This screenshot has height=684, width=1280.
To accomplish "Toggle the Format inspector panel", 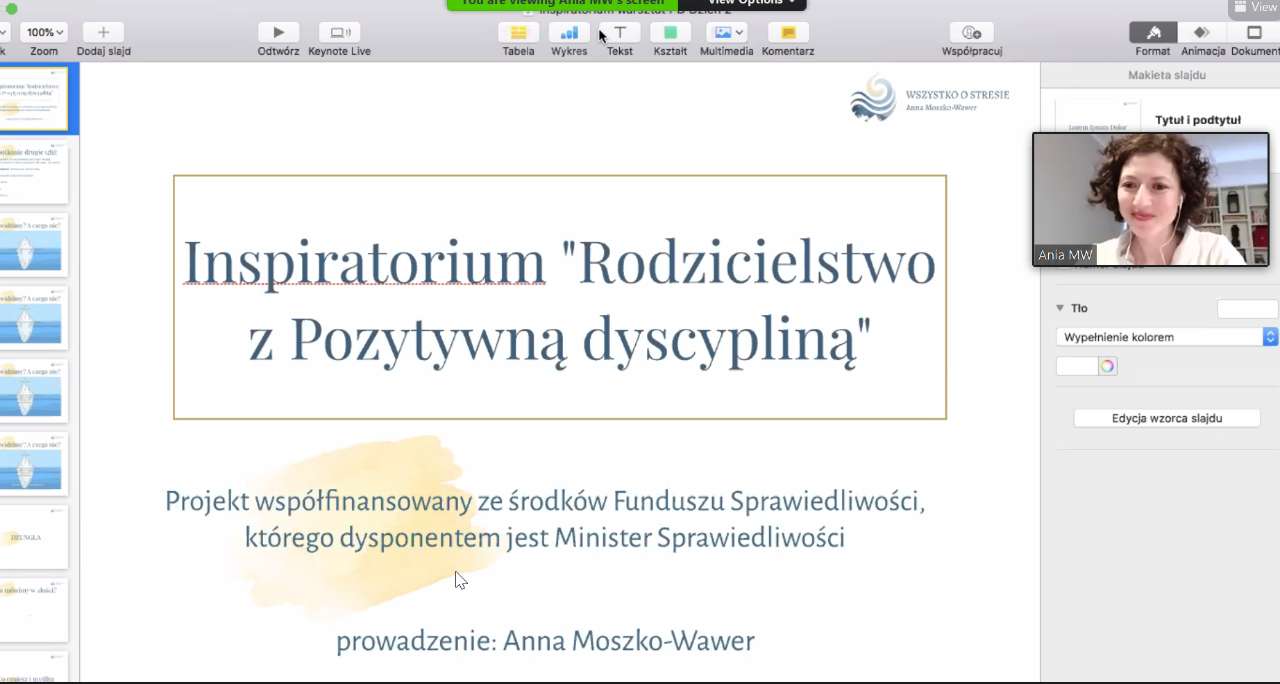I will coord(1152,33).
